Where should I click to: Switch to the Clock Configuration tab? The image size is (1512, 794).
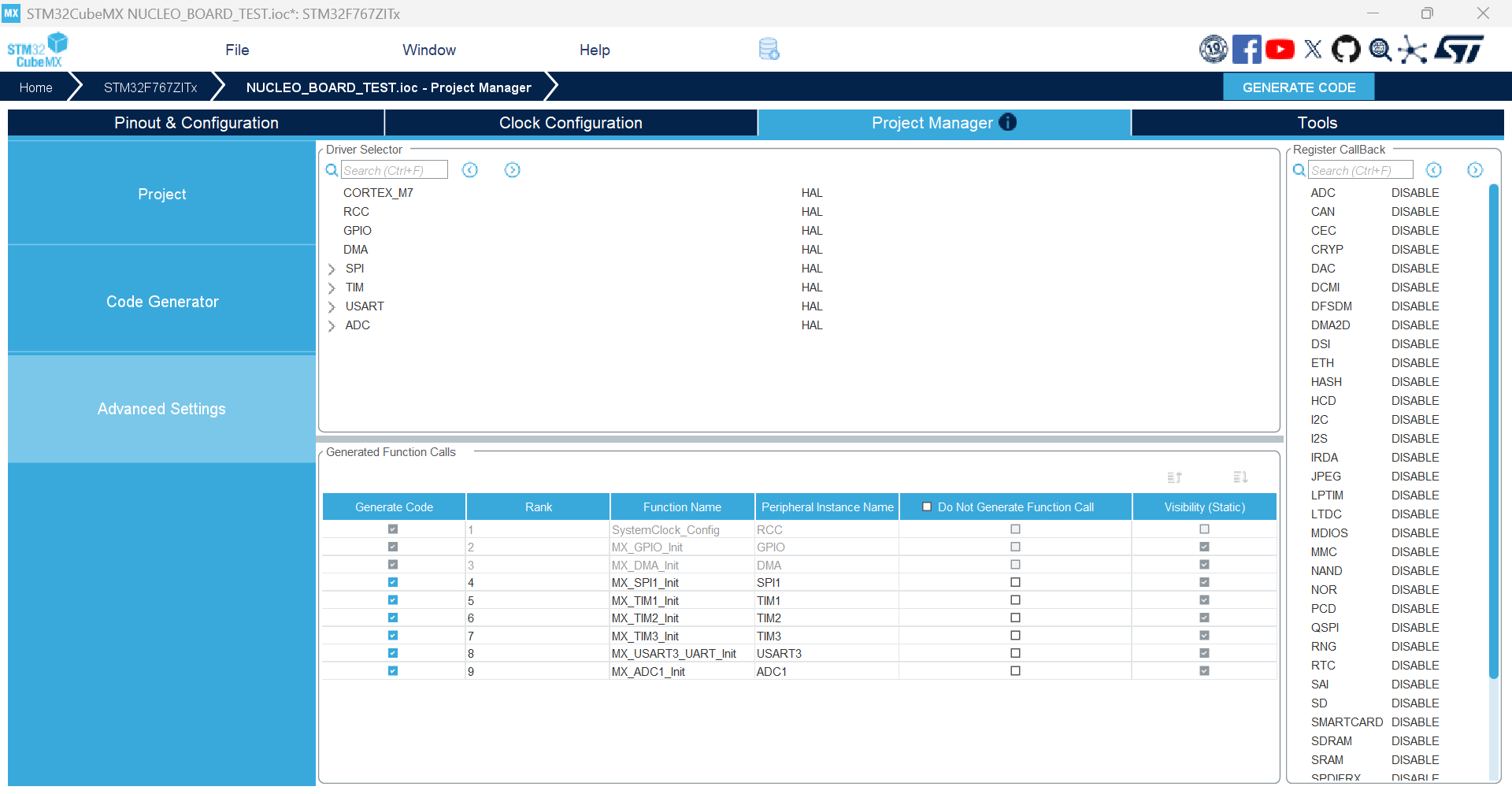570,123
